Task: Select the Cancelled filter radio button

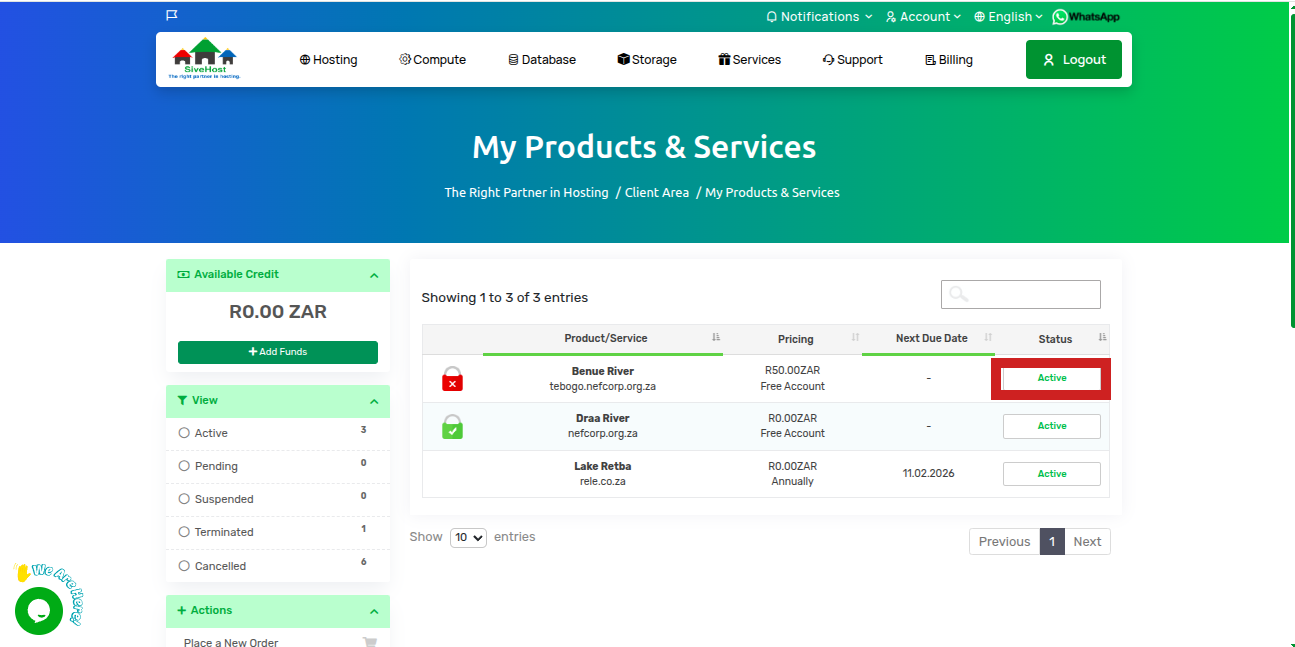Action: (x=184, y=566)
